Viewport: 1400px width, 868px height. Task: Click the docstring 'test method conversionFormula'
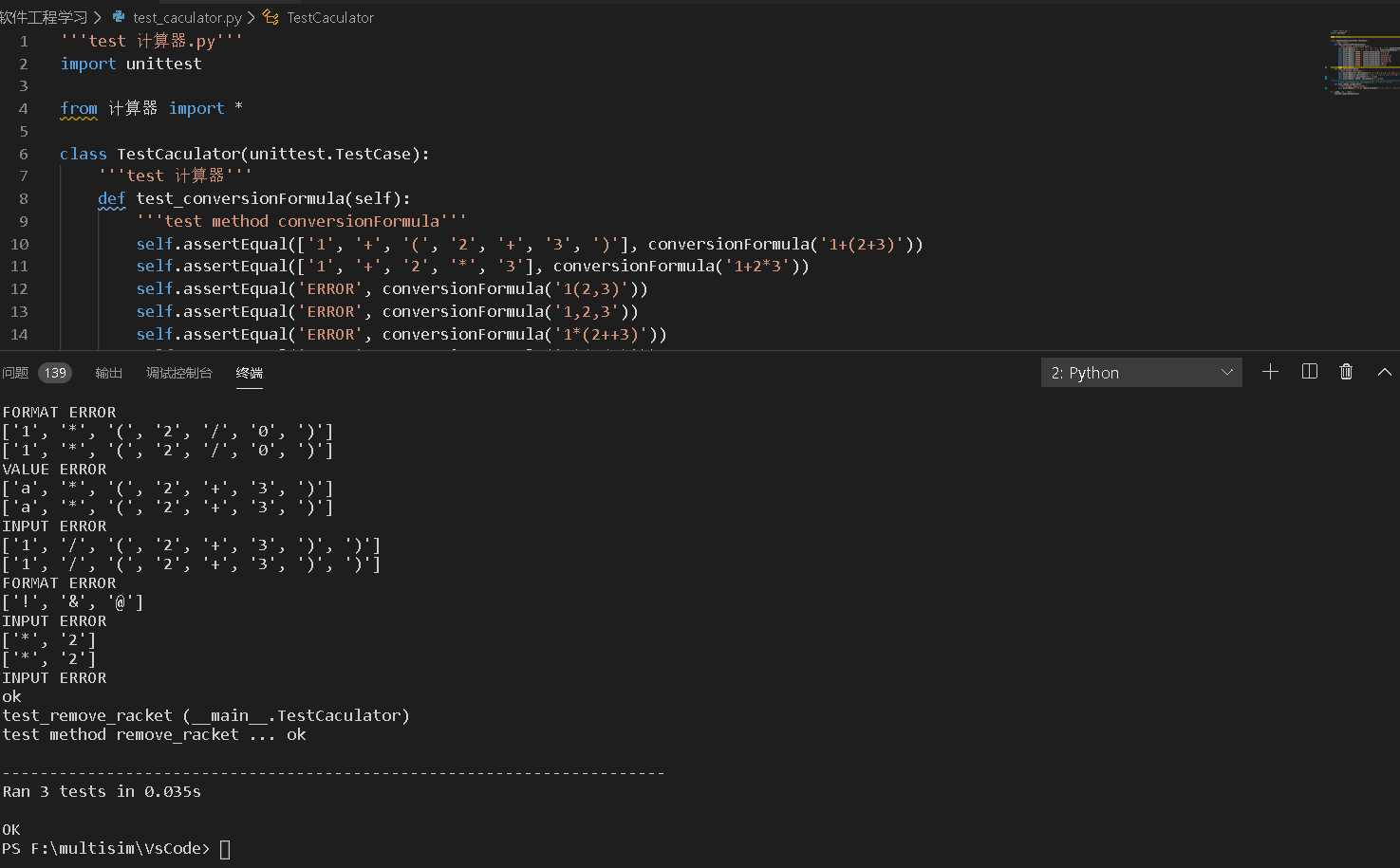coord(301,221)
